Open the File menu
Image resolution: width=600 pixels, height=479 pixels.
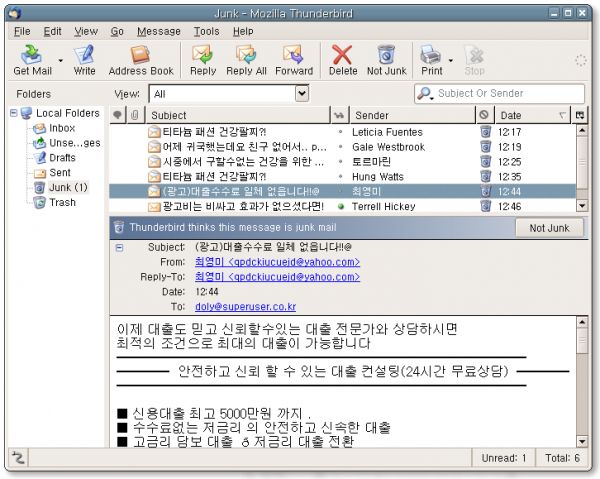pos(22,31)
